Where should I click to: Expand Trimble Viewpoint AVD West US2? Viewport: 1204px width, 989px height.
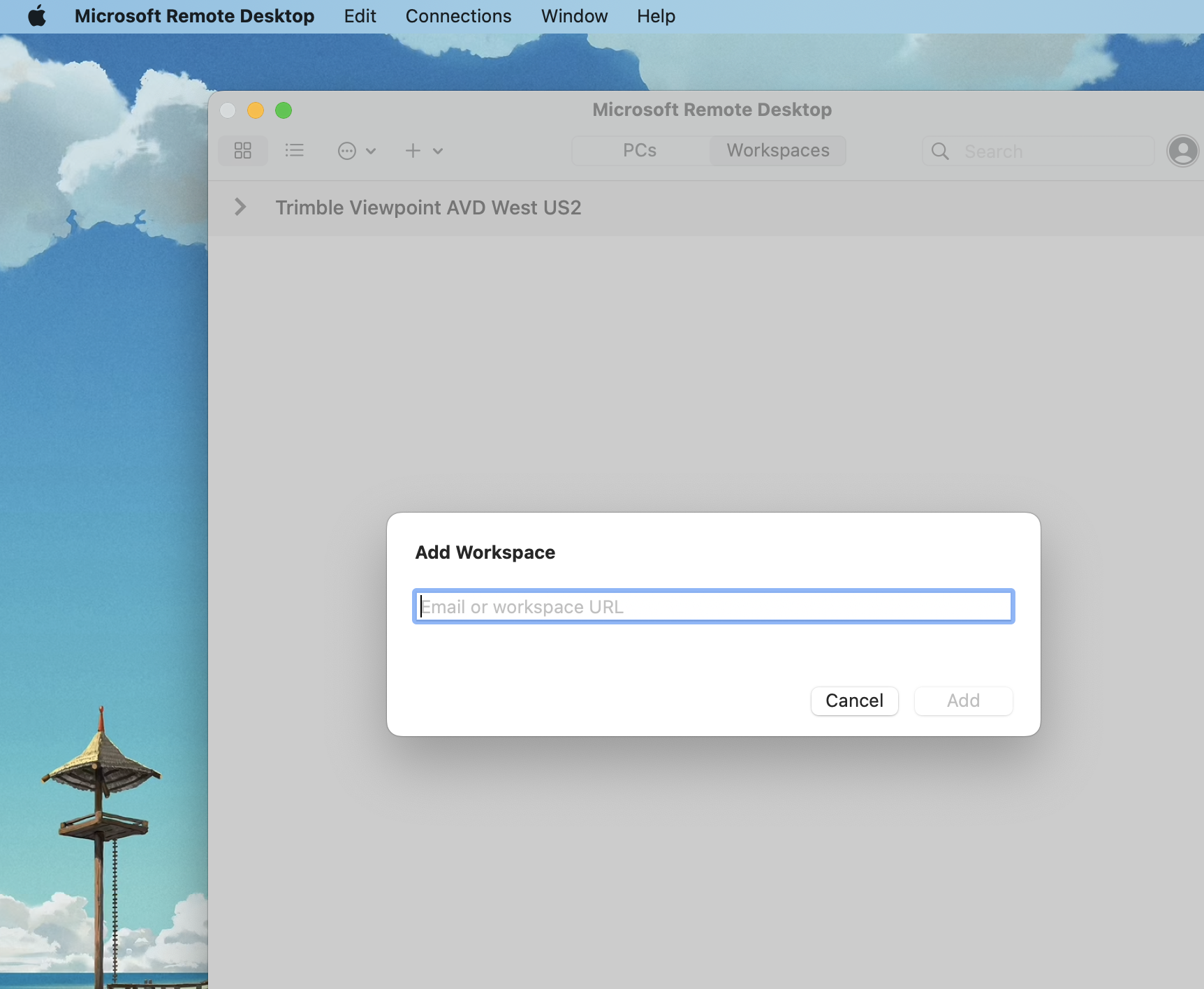click(240, 207)
